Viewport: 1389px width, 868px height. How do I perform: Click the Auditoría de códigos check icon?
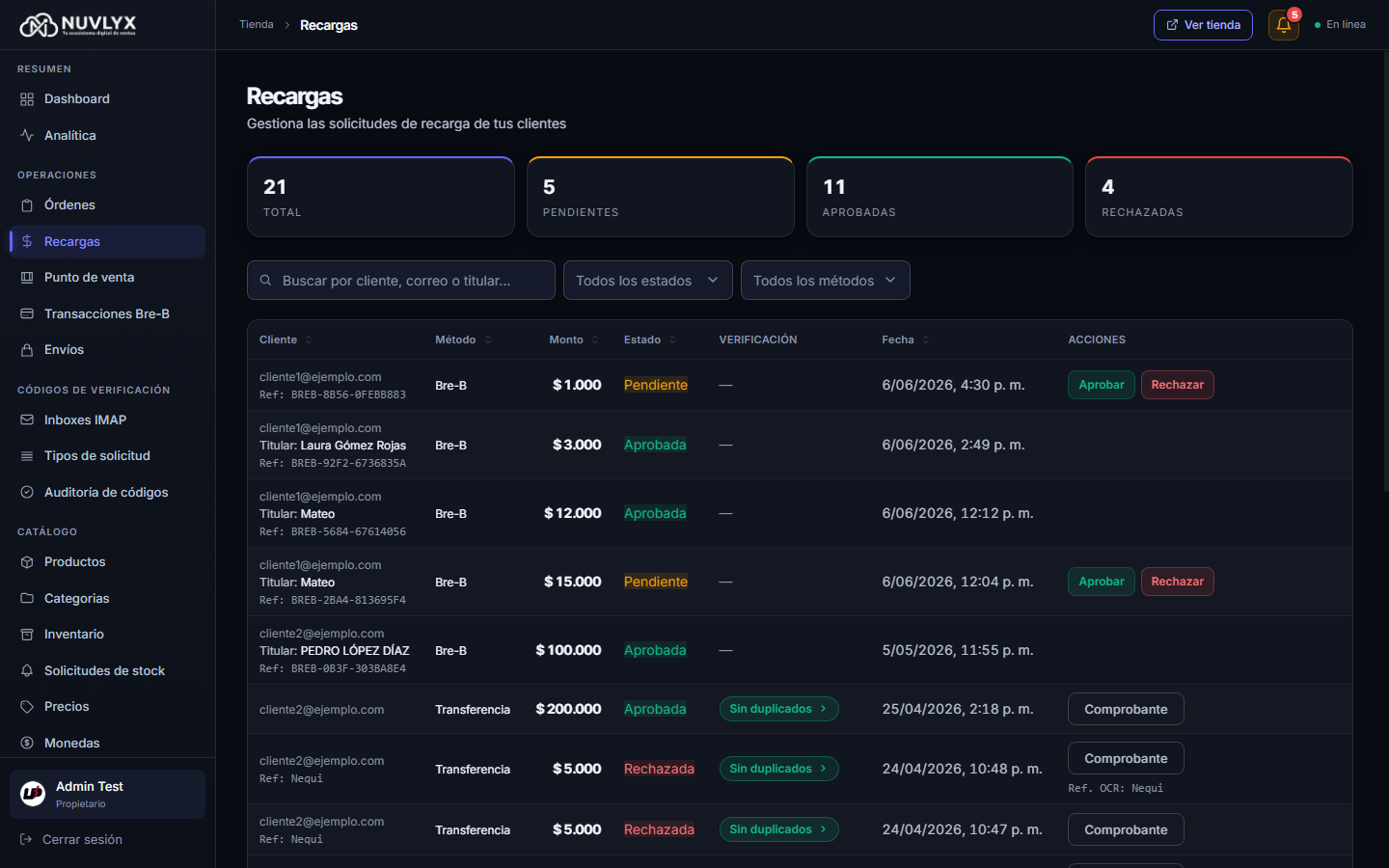[27, 493]
